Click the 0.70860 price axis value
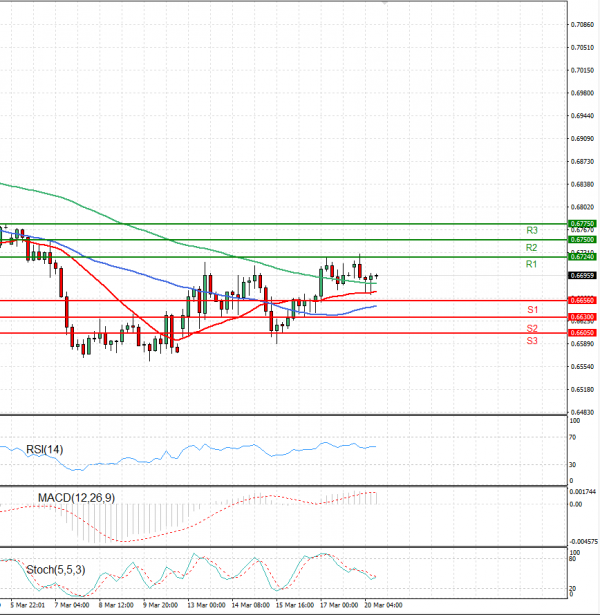The width and height of the screenshot is (600, 615). coord(582,24)
